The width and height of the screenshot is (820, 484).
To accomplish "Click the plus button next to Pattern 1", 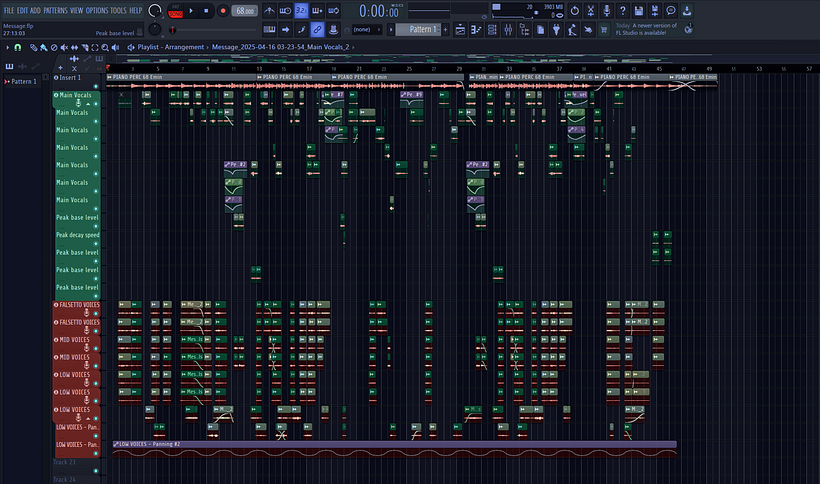I will coord(446,30).
